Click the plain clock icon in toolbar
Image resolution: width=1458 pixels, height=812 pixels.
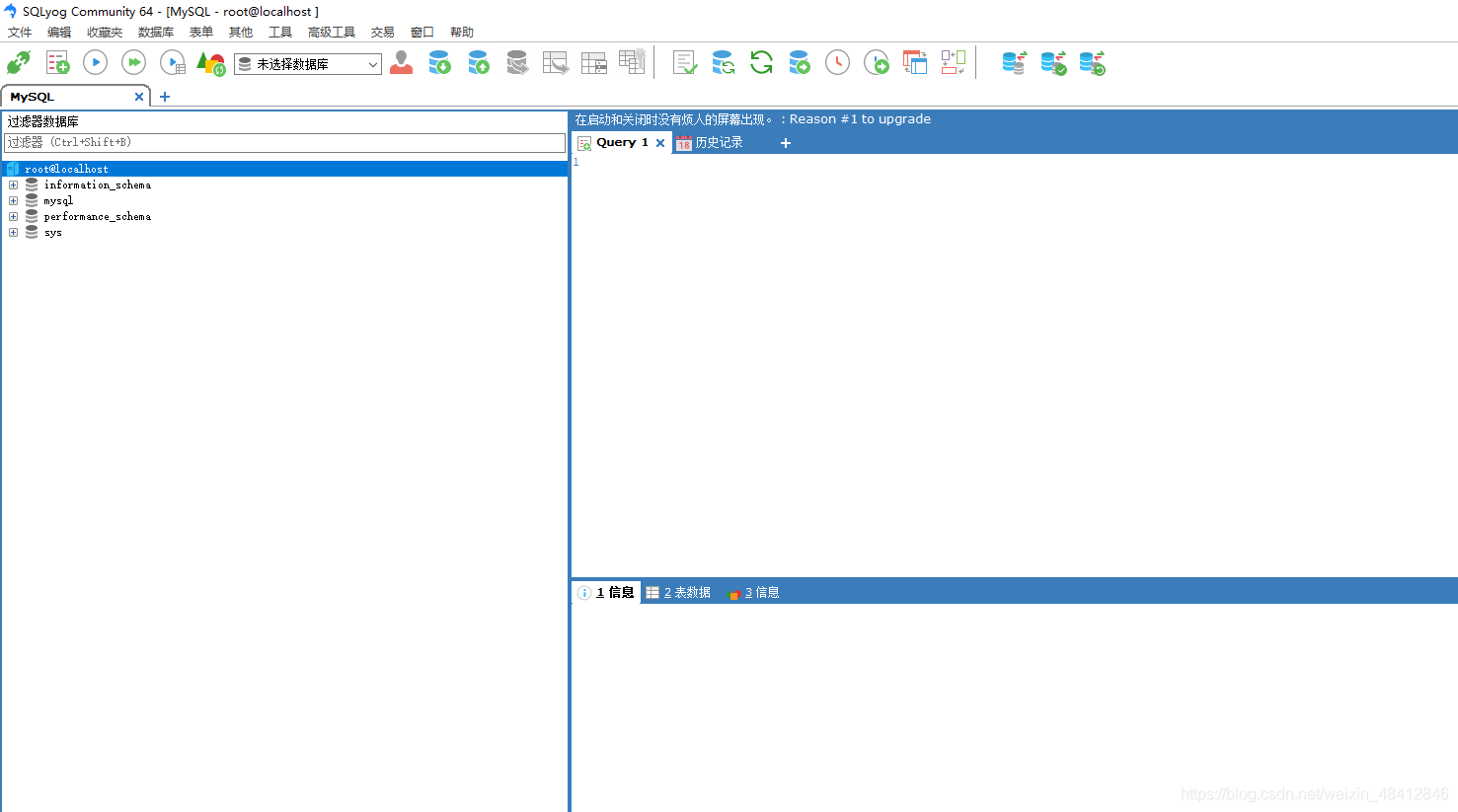click(x=837, y=63)
